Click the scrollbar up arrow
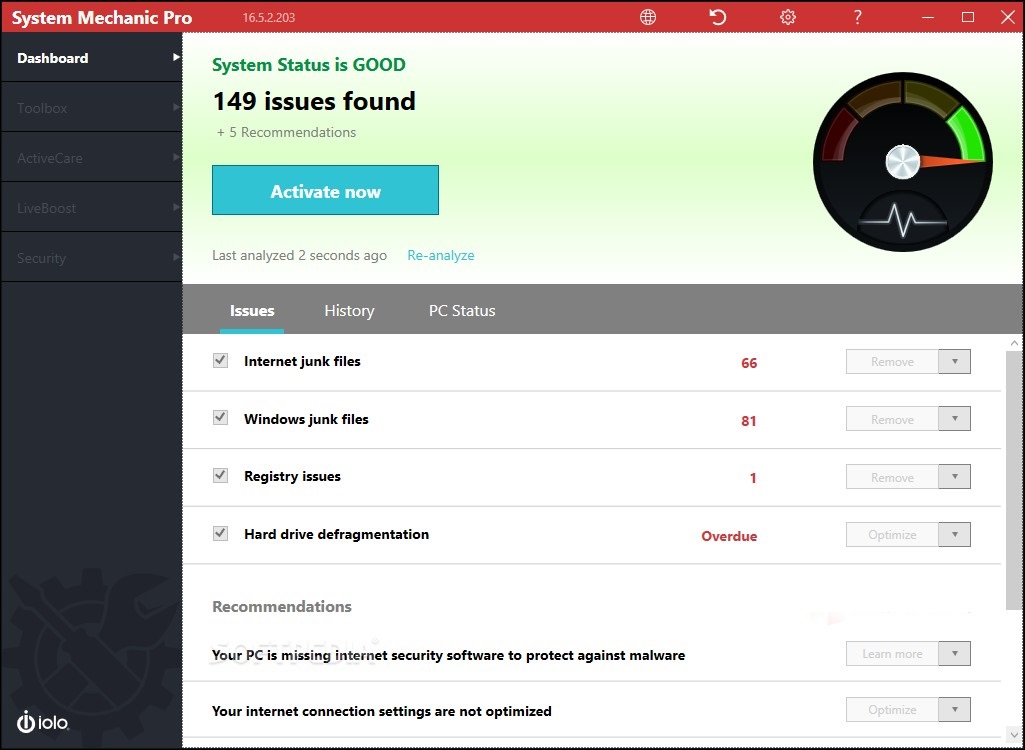Viewport: 1025px width, 750px height. click(1014, 343)
